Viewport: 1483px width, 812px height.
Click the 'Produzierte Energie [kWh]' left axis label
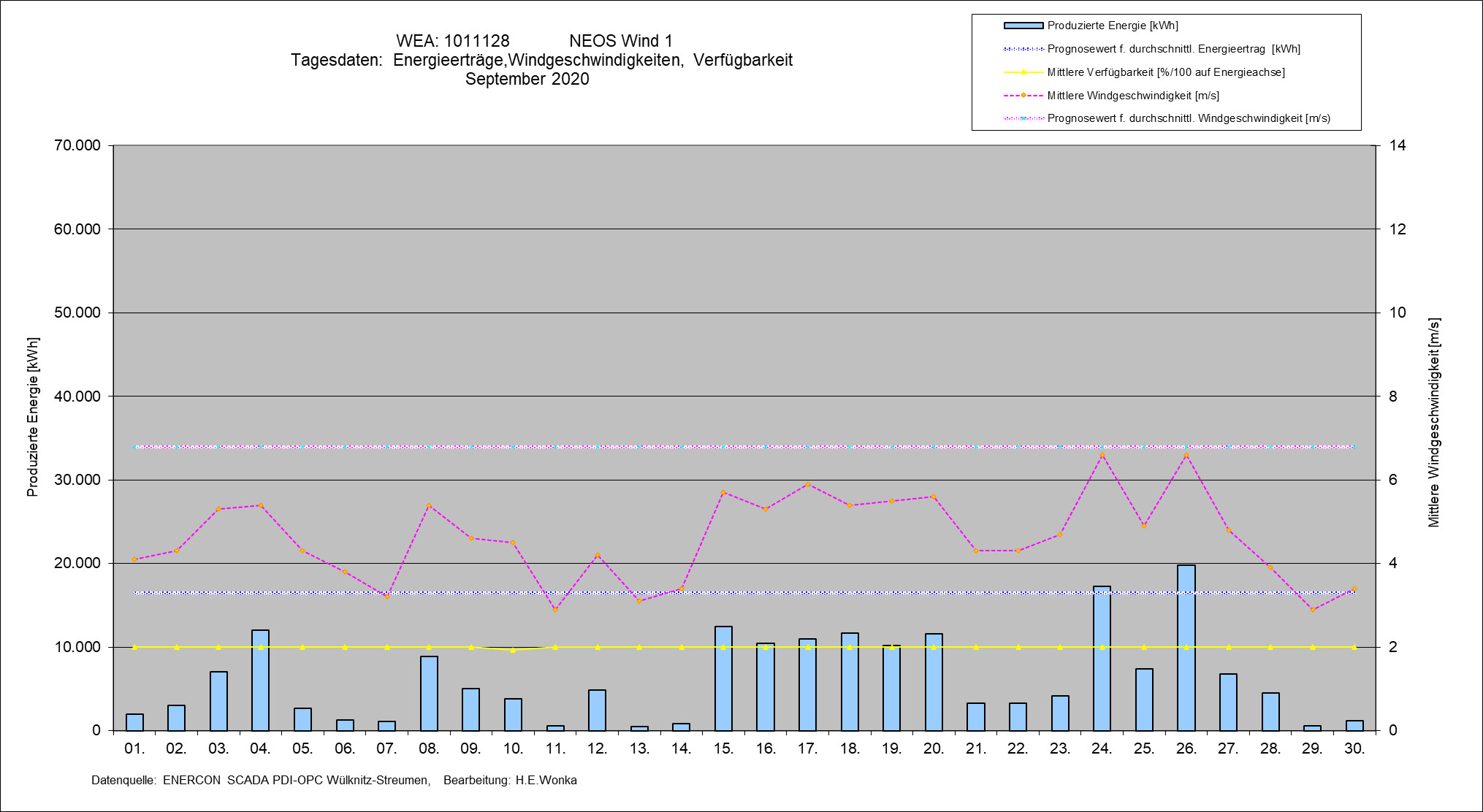(33, 417)
